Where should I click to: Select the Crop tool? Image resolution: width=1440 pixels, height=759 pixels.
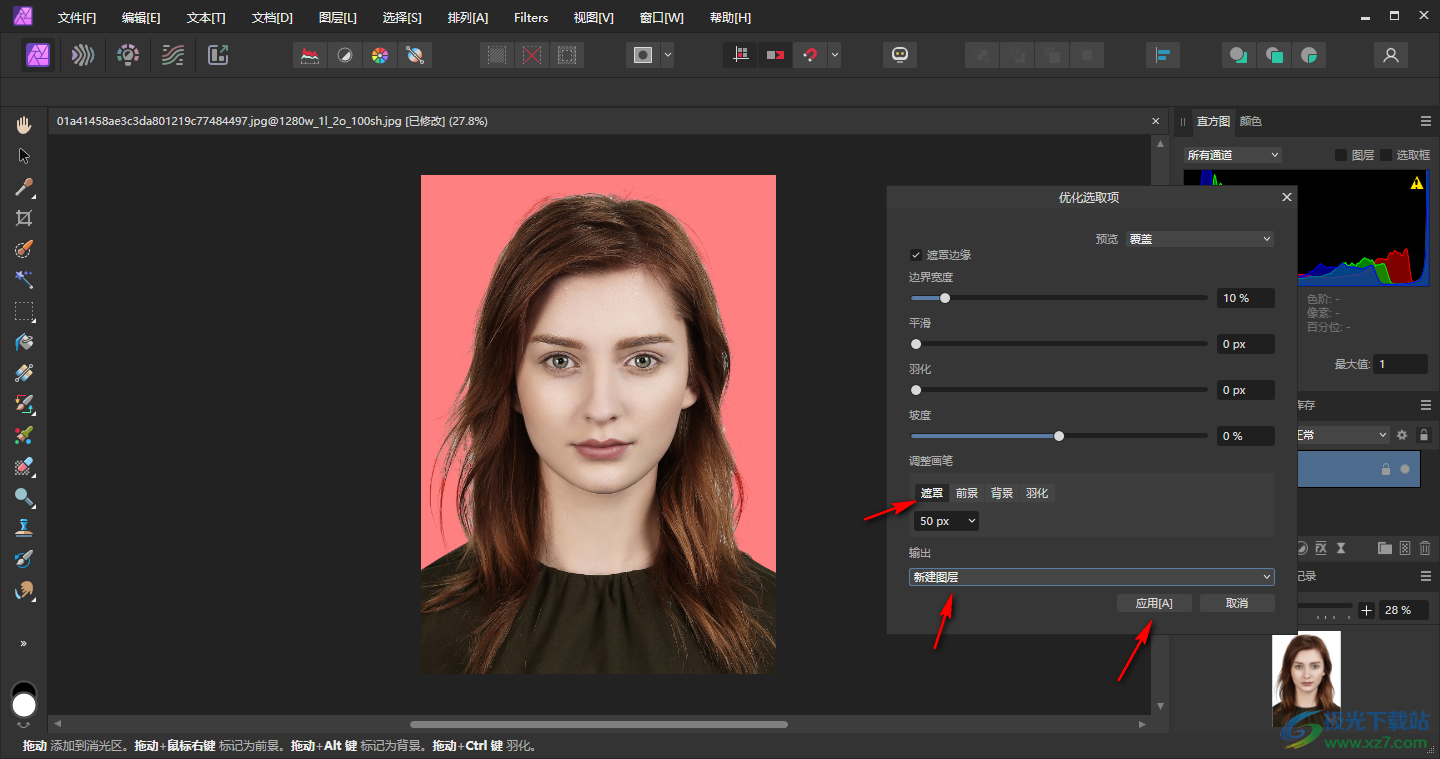(24, 218)
